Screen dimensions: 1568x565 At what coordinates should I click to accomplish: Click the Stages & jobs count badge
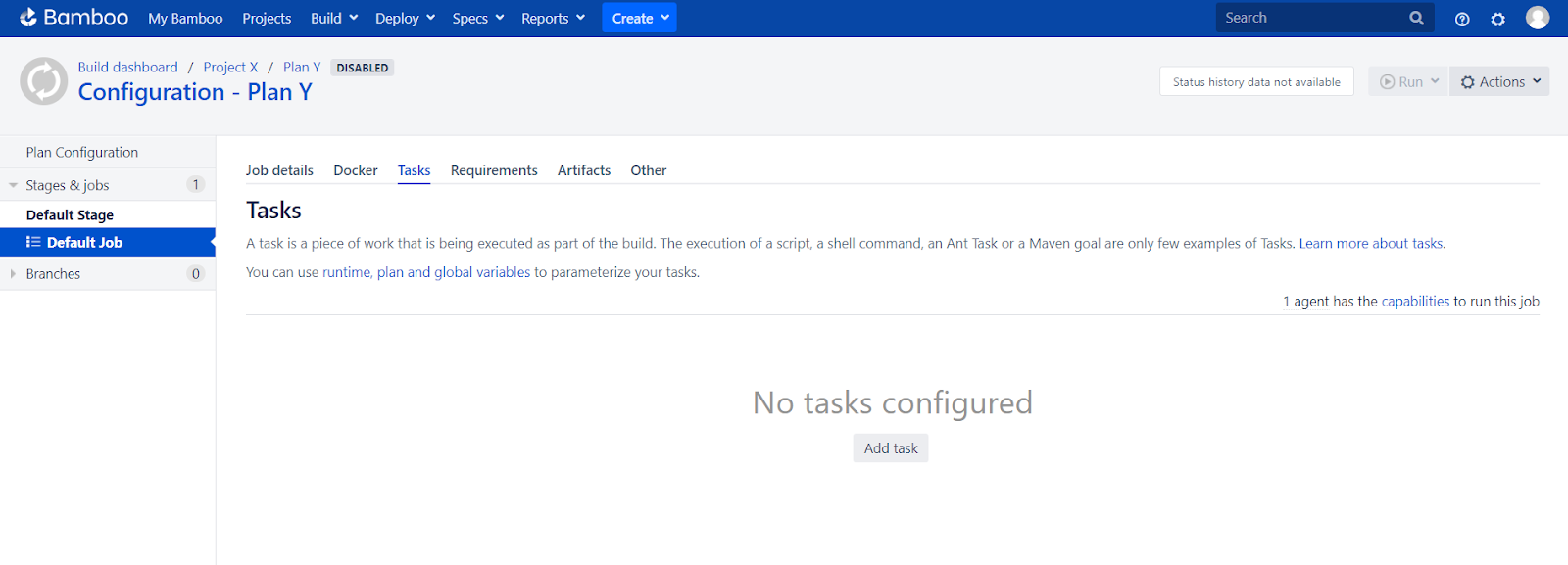pos(196,184)
